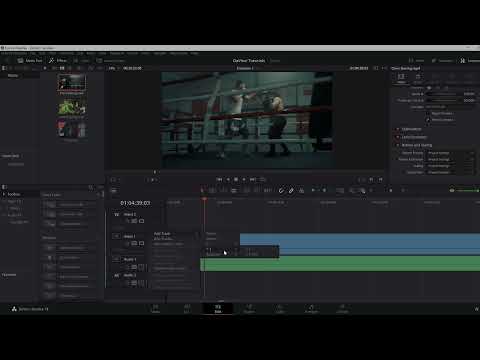The image size is (480, 360).
Task: Select the Trim edit mode tool
Action: [x=213, y=191]
